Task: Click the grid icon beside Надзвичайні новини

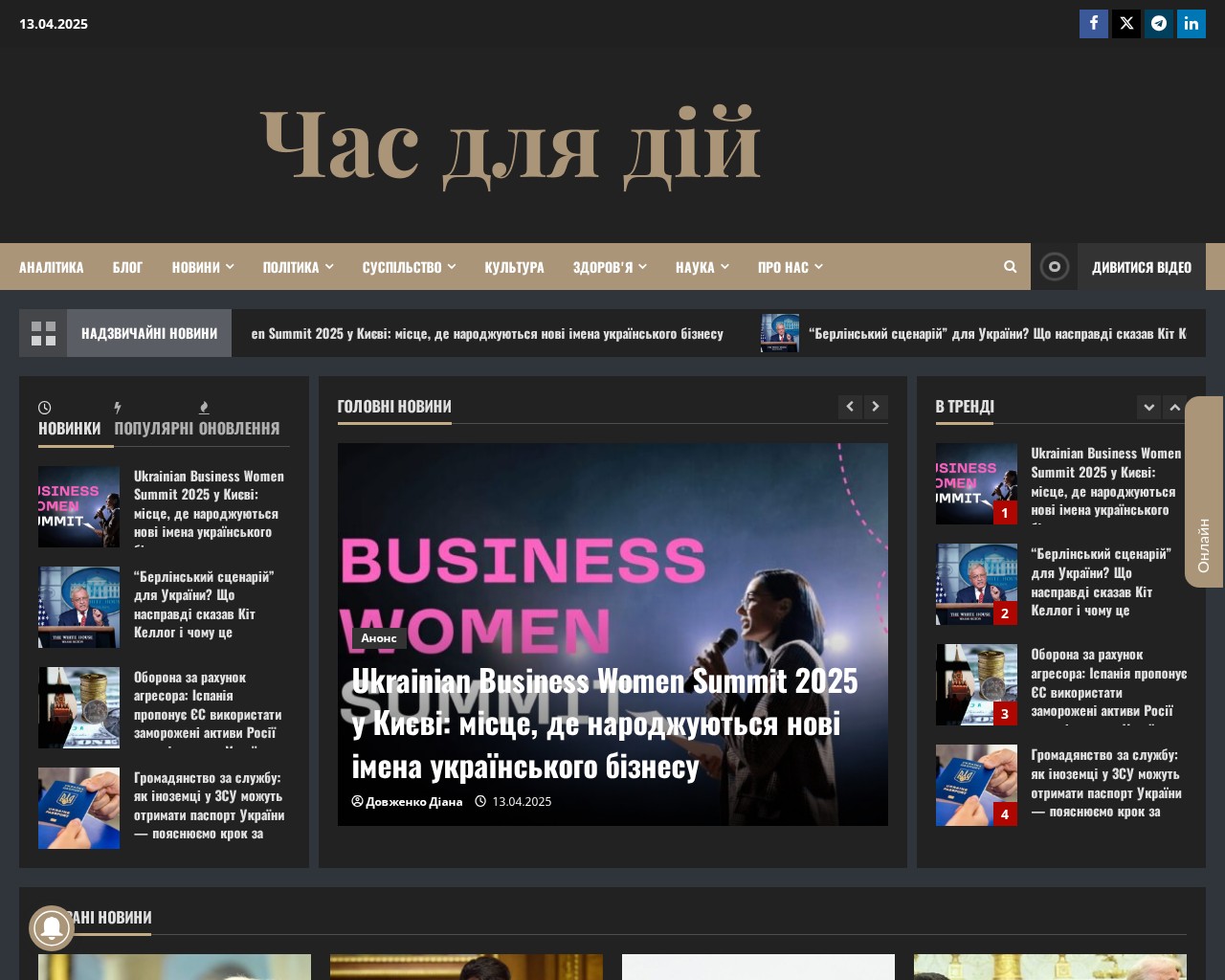Action: 43,333
